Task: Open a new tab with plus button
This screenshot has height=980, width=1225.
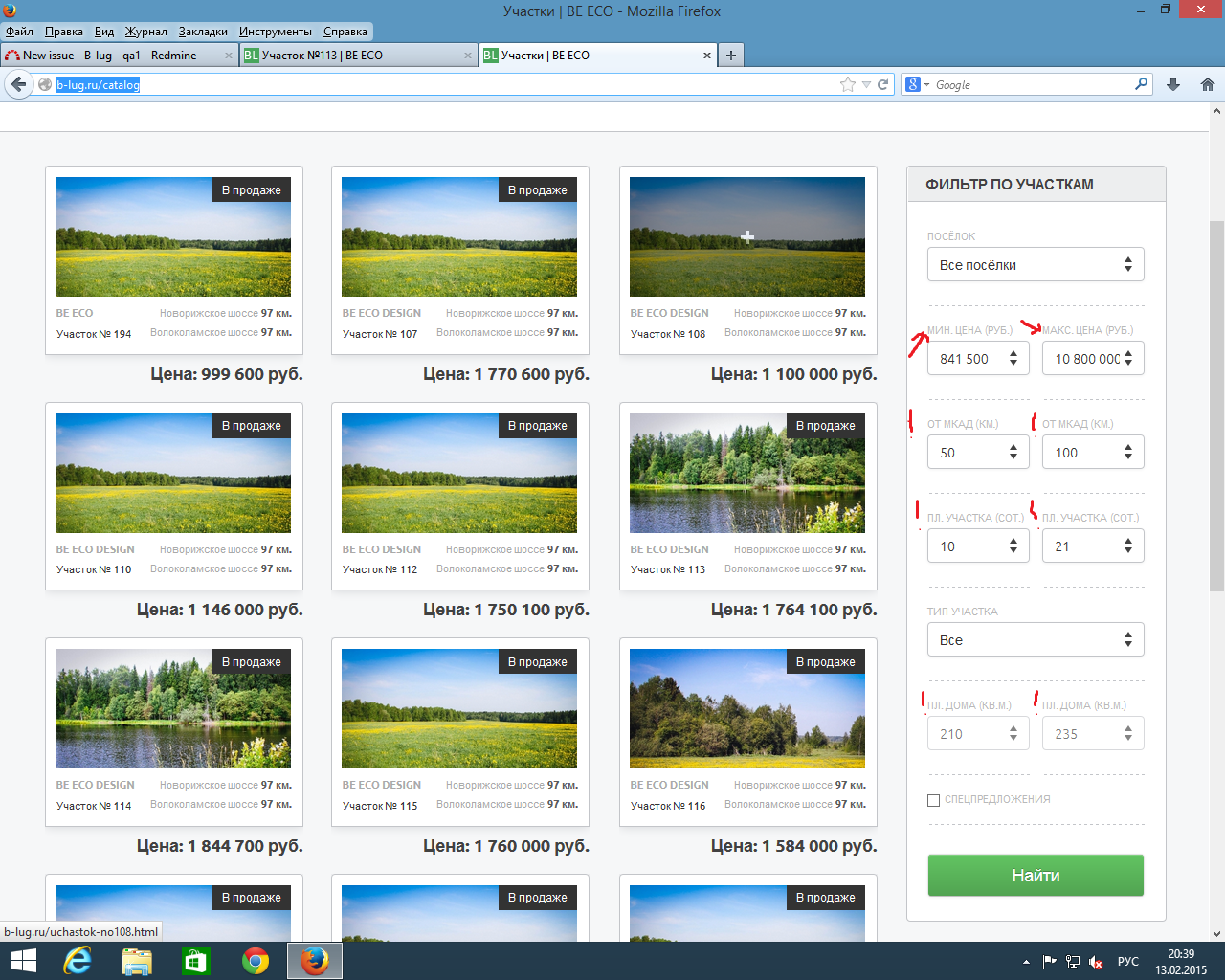Action: [731, 56]
